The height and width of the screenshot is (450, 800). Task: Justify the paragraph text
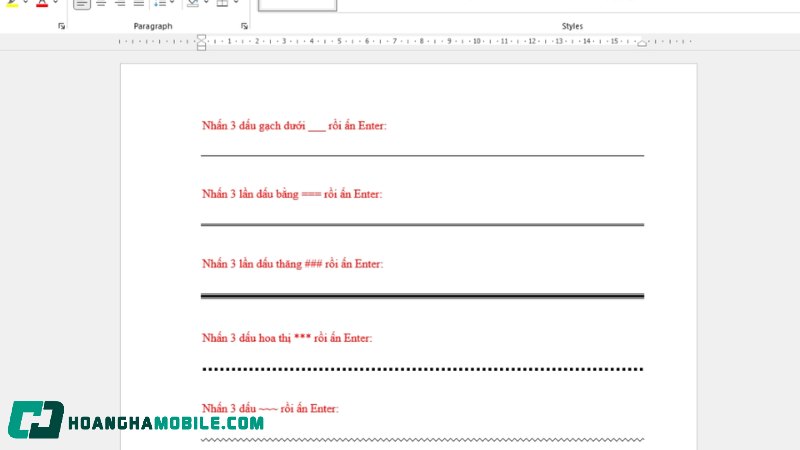(x=139, y=4)
